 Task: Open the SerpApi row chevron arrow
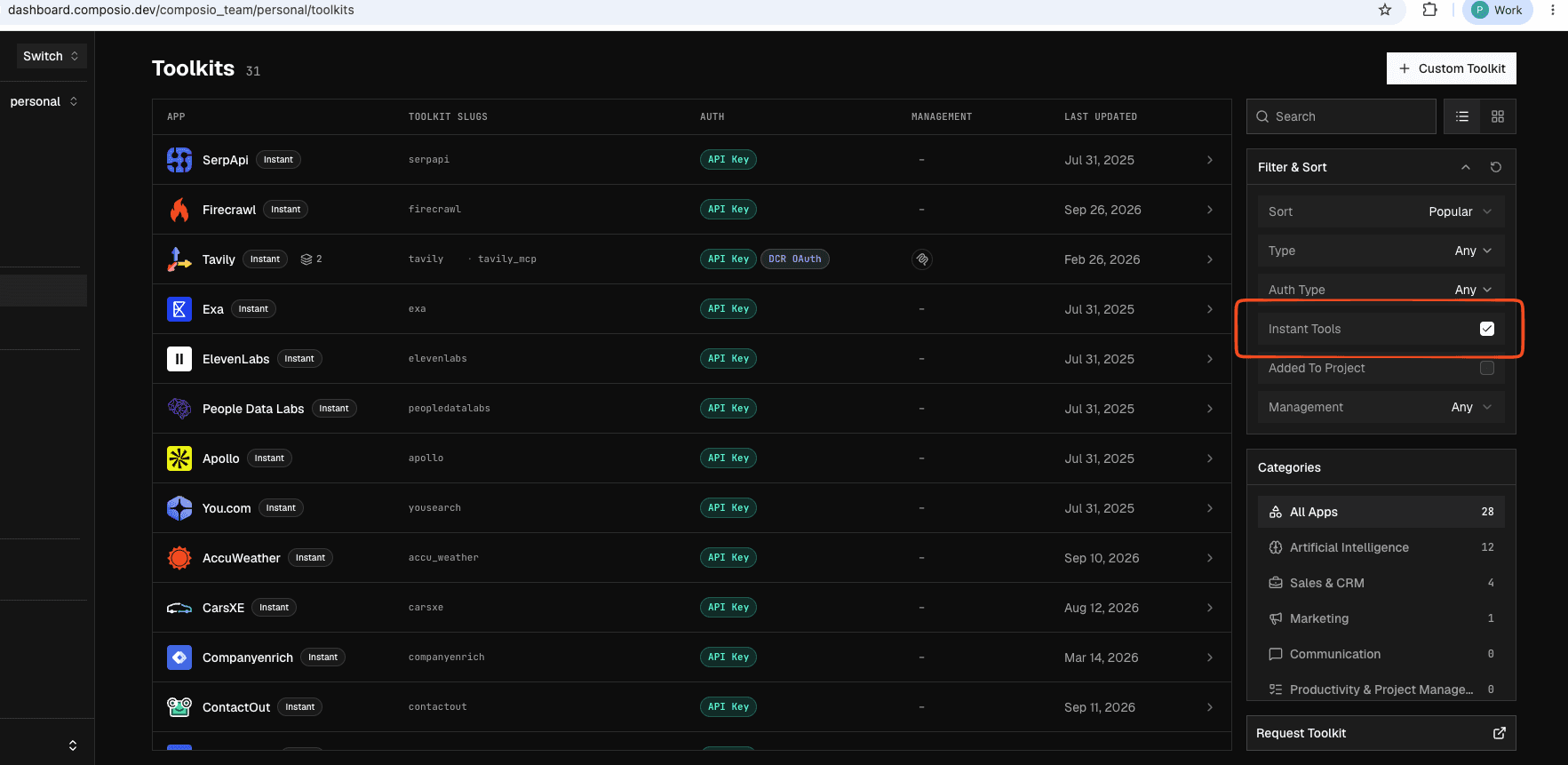[x=1210, y=160]
